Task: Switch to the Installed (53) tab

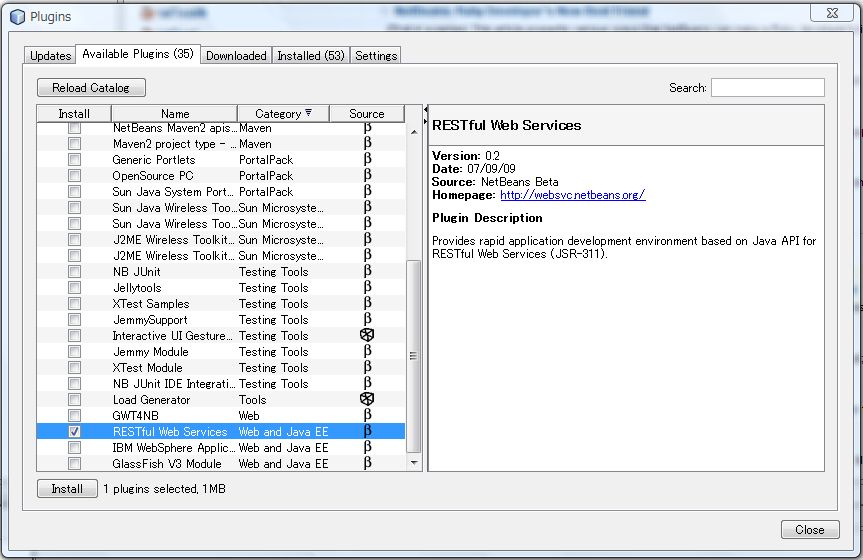Action: coord(310,56)
